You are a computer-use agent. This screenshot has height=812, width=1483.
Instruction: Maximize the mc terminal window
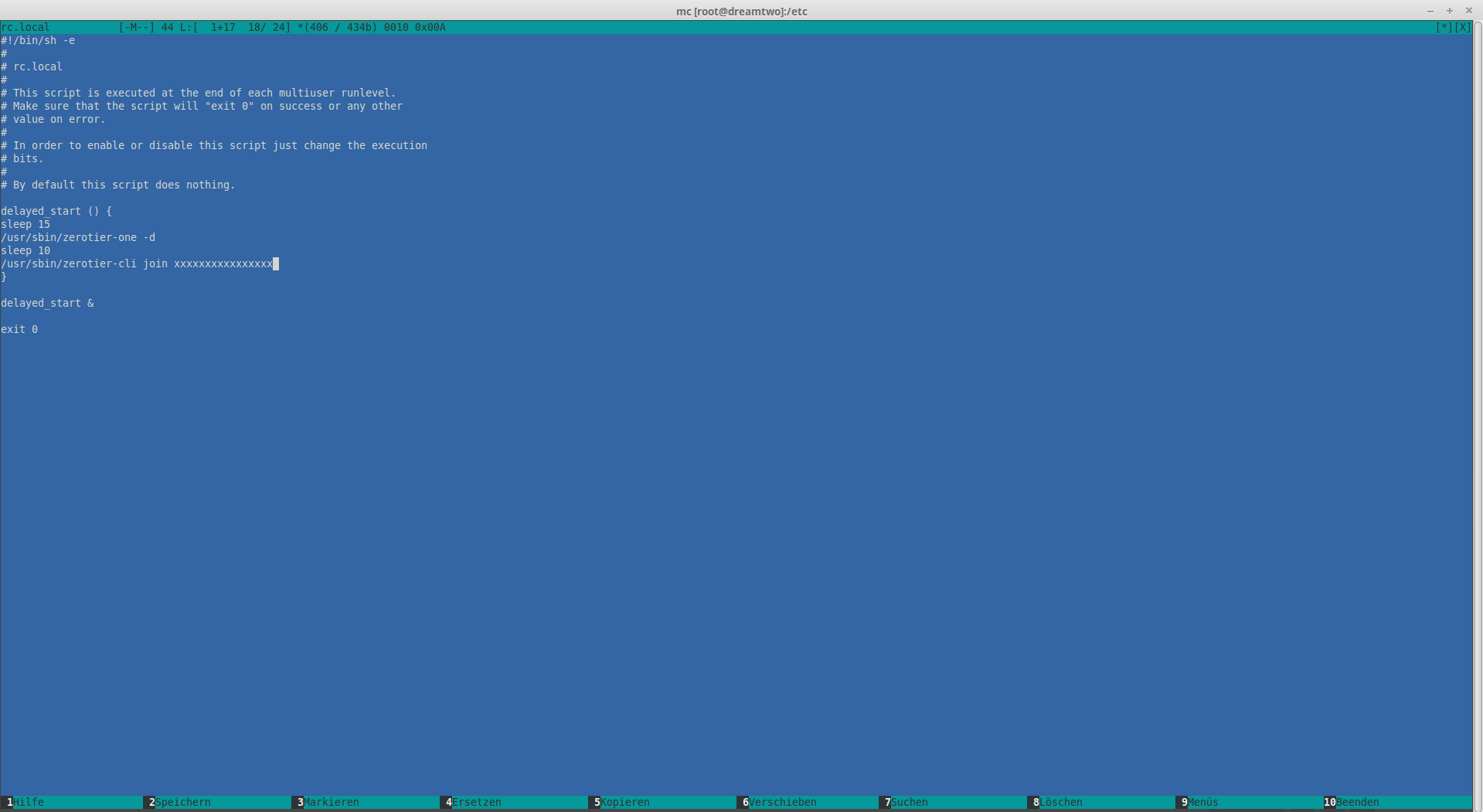[x=1450, y=11]
